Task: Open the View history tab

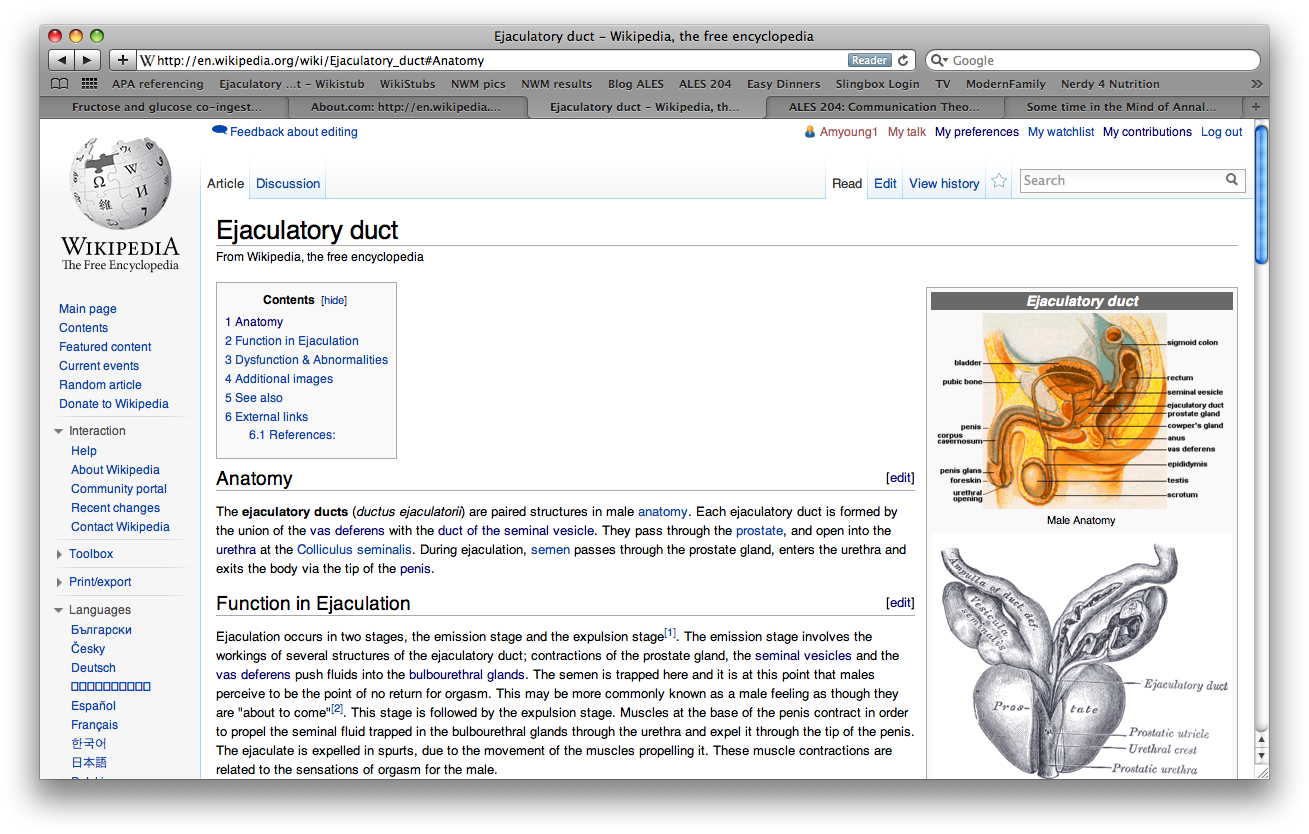Action: (x=944, y=184)
